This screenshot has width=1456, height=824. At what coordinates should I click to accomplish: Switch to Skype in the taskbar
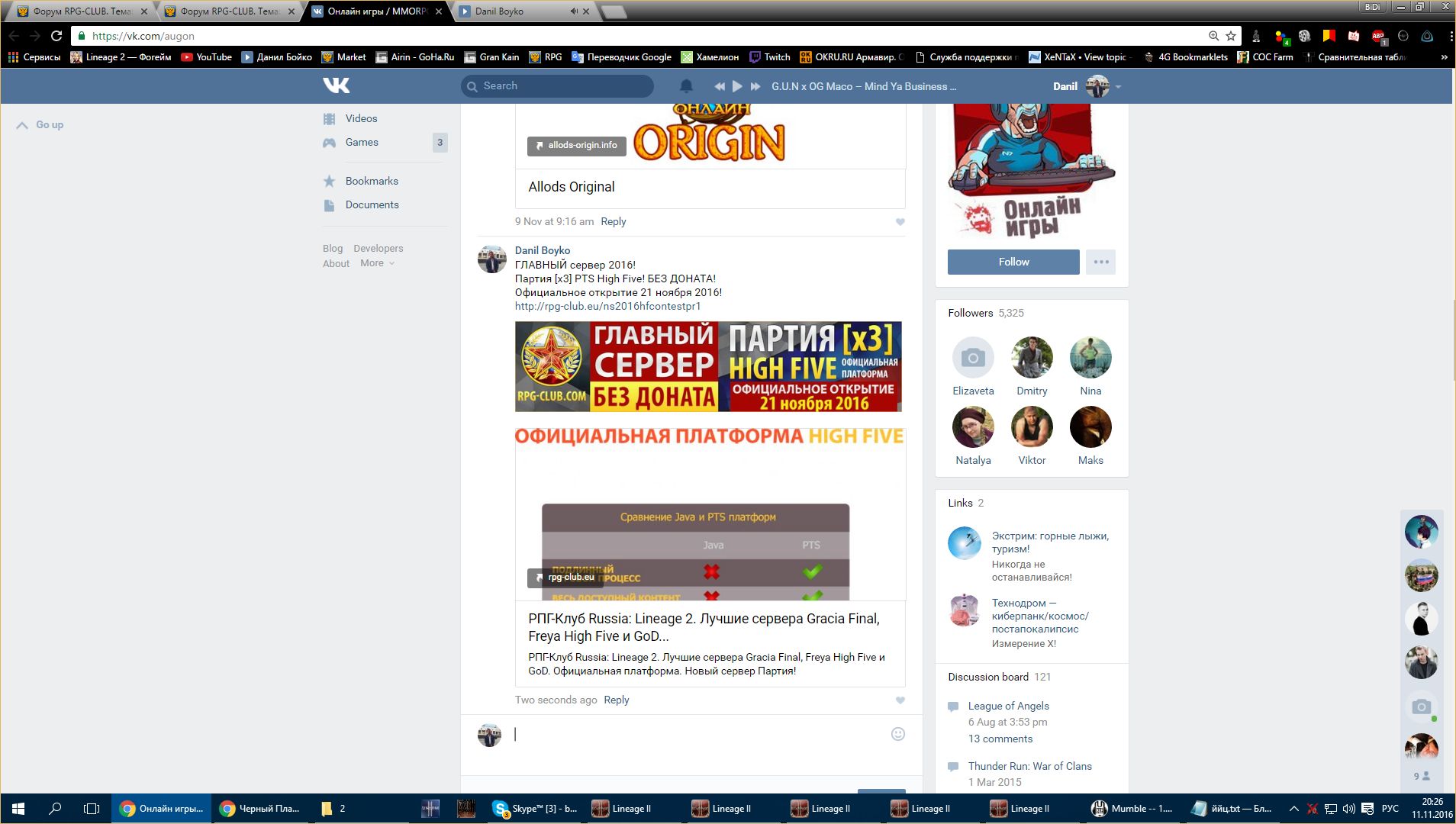click(536, 809)
